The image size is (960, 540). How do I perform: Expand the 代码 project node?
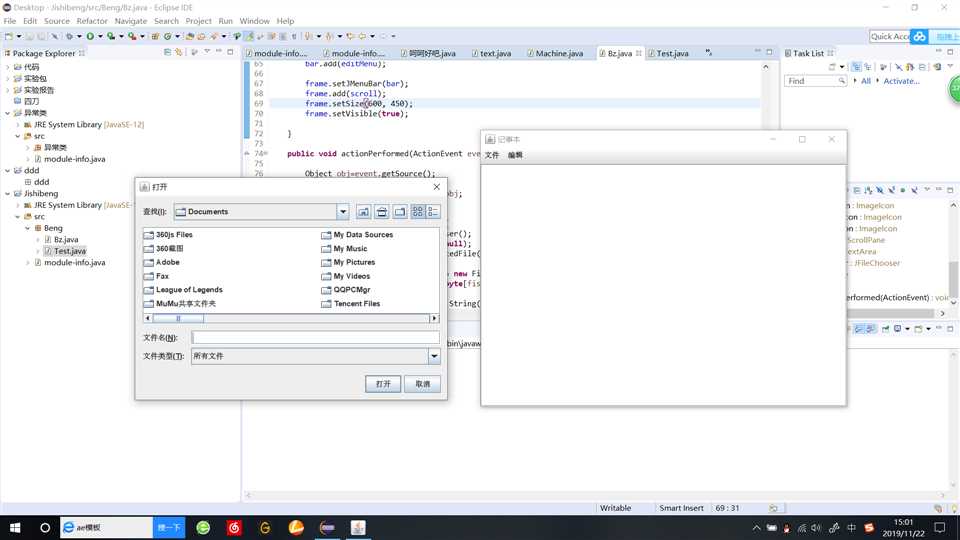[7, 67]
